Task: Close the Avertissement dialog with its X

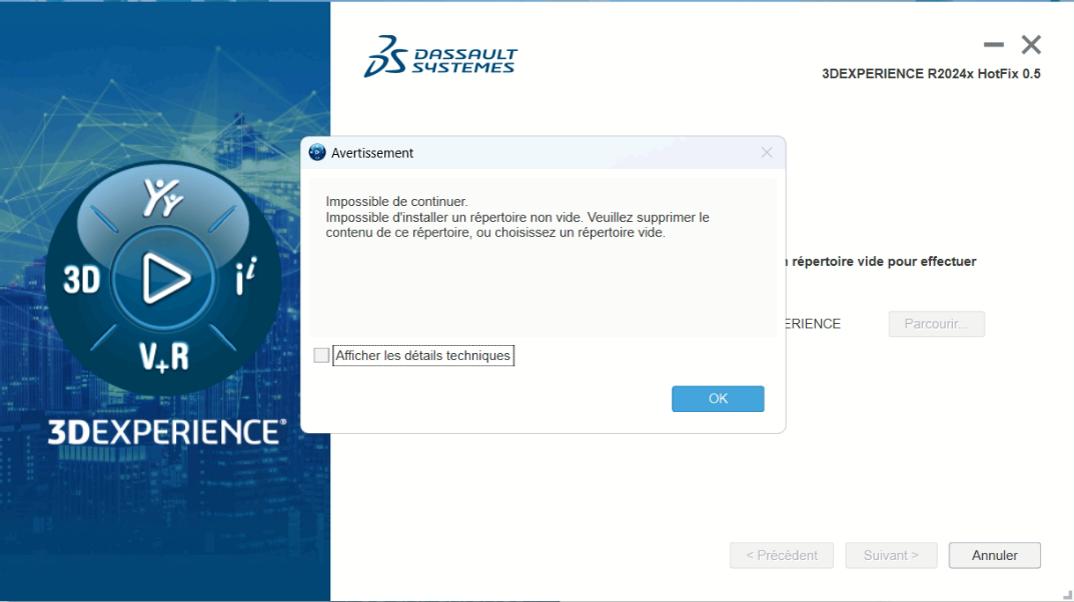Action: [x=767, y=153]
